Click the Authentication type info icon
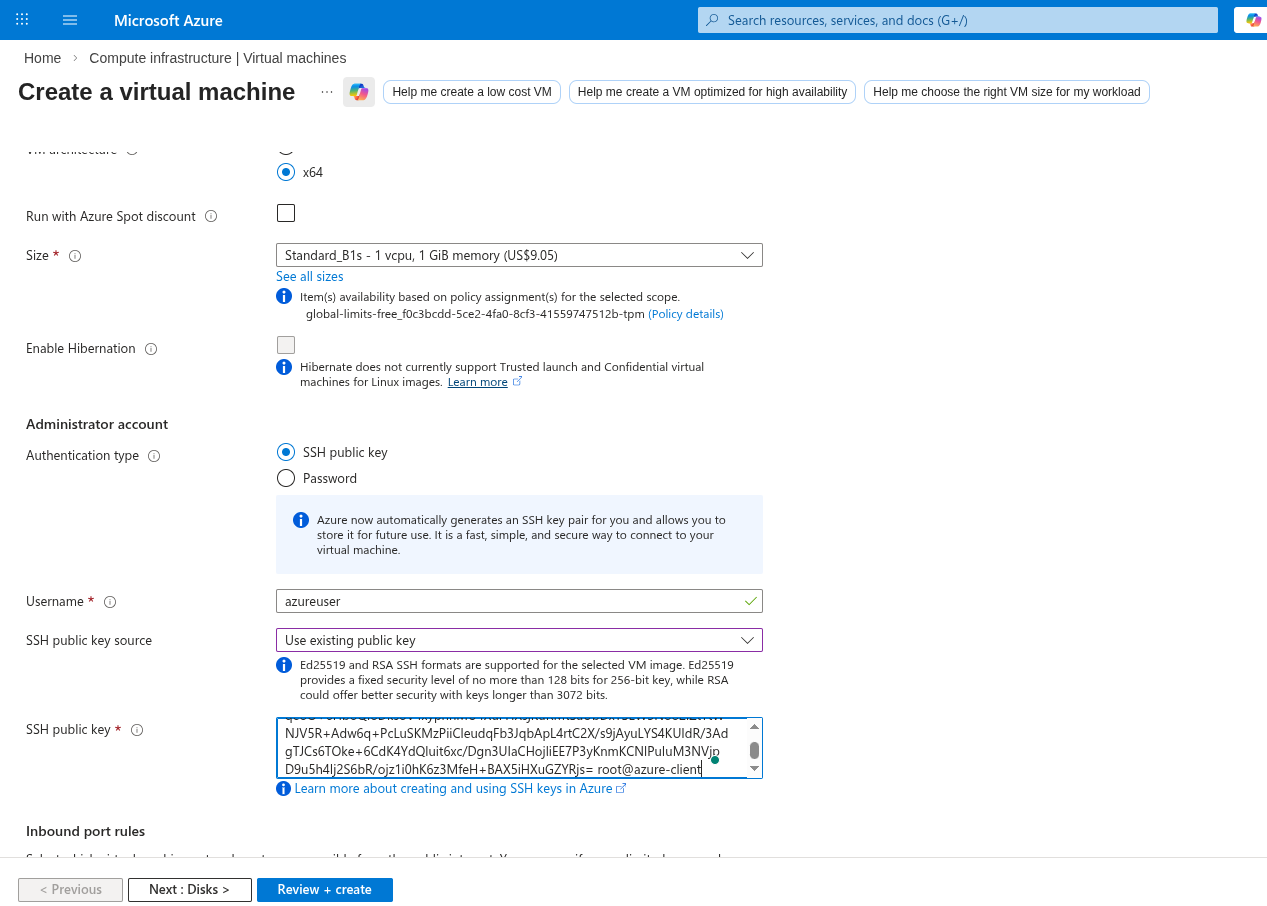Screen dimensions: 1267x906 [154, 456]
